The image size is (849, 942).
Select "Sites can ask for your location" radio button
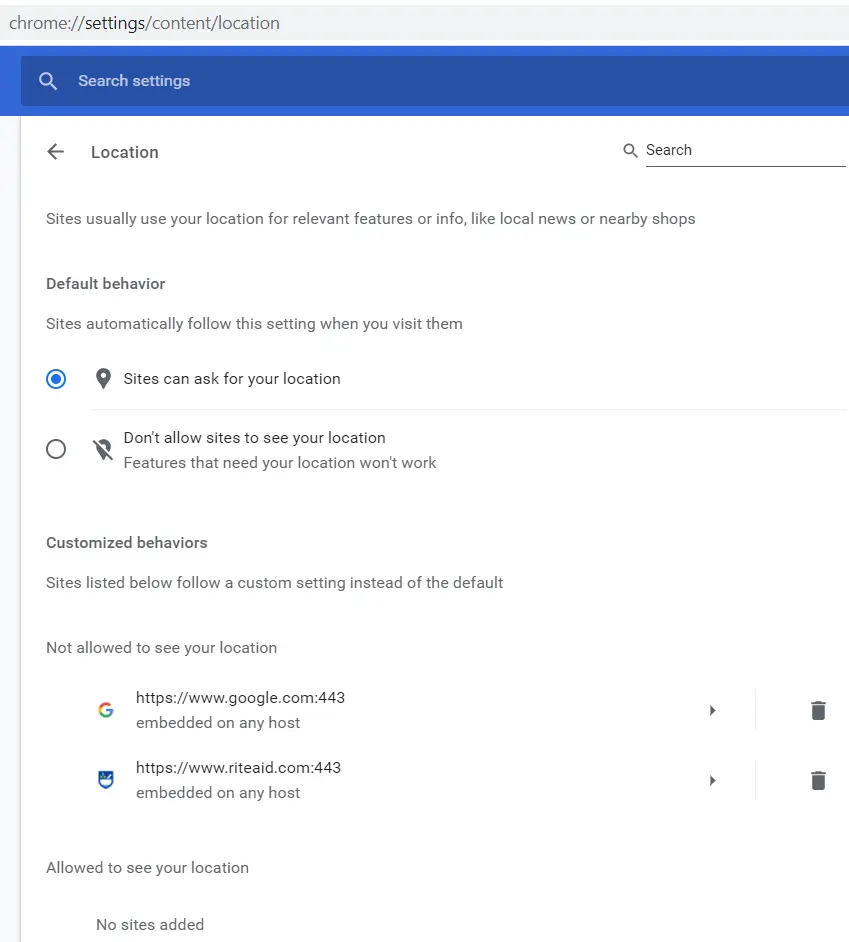56,379
